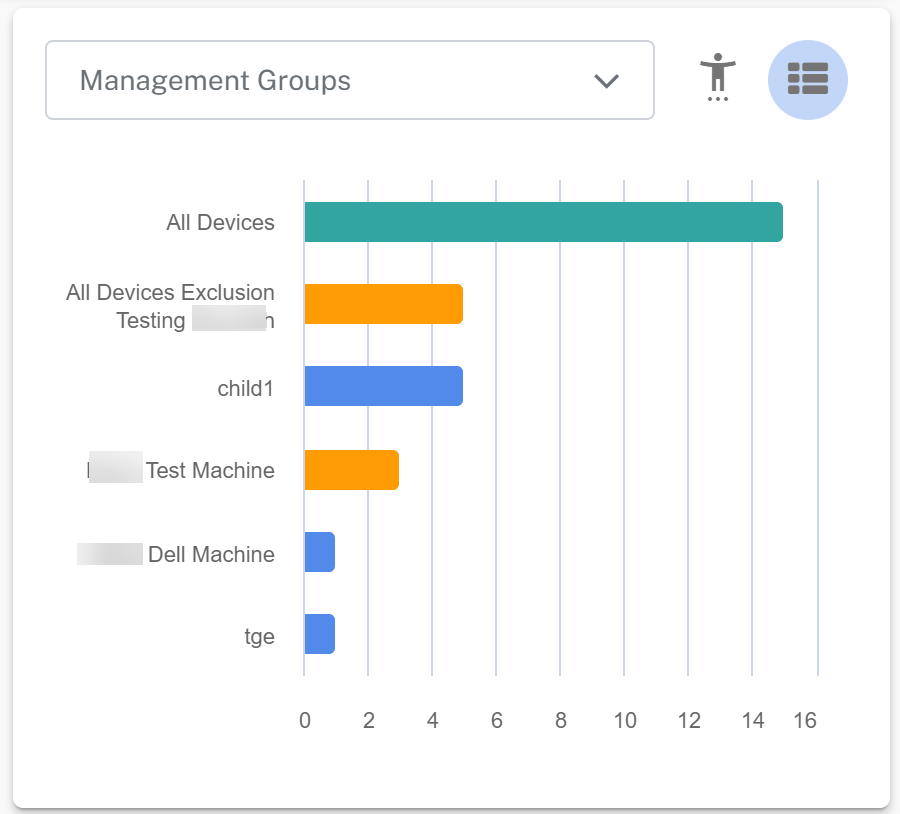Image resolution: width=900 pixels, height=814 pixels.
Task: Select the blue child1 bar
Action: tap(383, 386)
